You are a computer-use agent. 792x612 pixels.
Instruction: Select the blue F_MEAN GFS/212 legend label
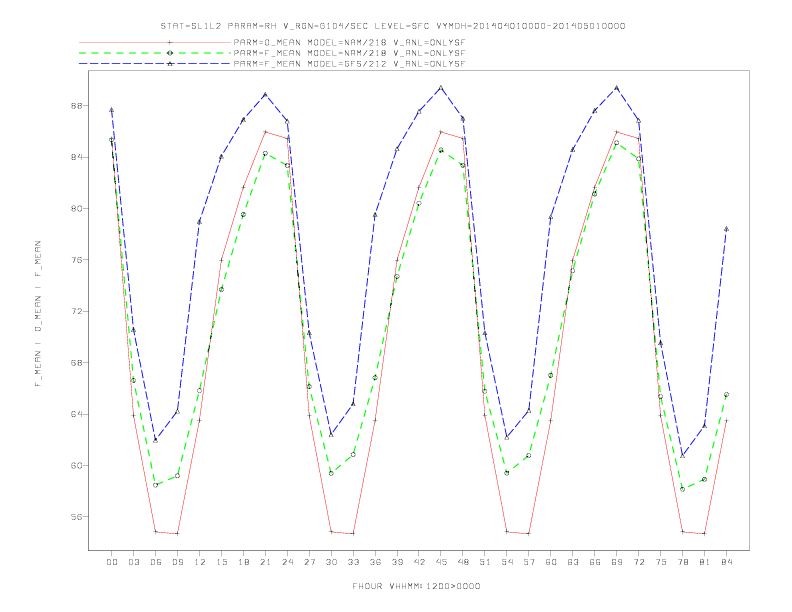(349, 64)
